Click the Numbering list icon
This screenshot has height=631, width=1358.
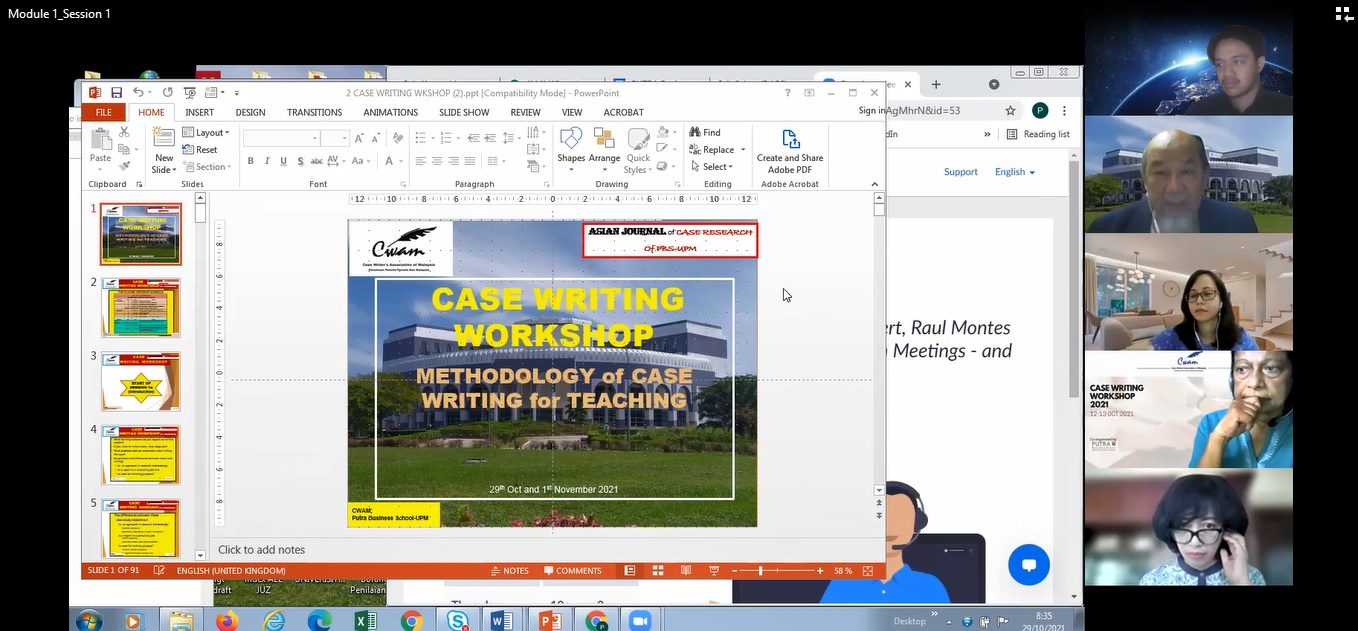448,138
